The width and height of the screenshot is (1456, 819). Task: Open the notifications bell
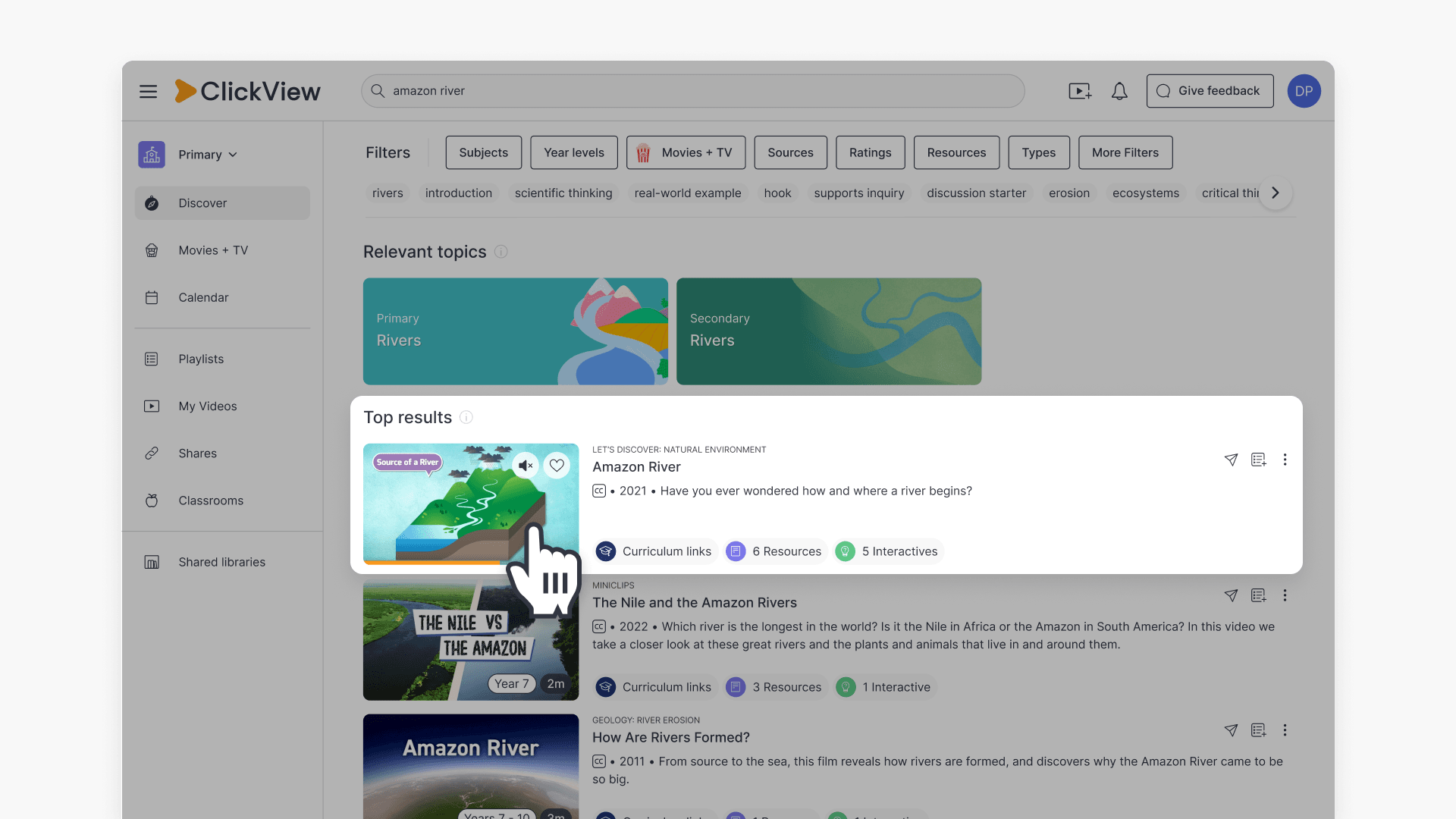click(1119, 91)
